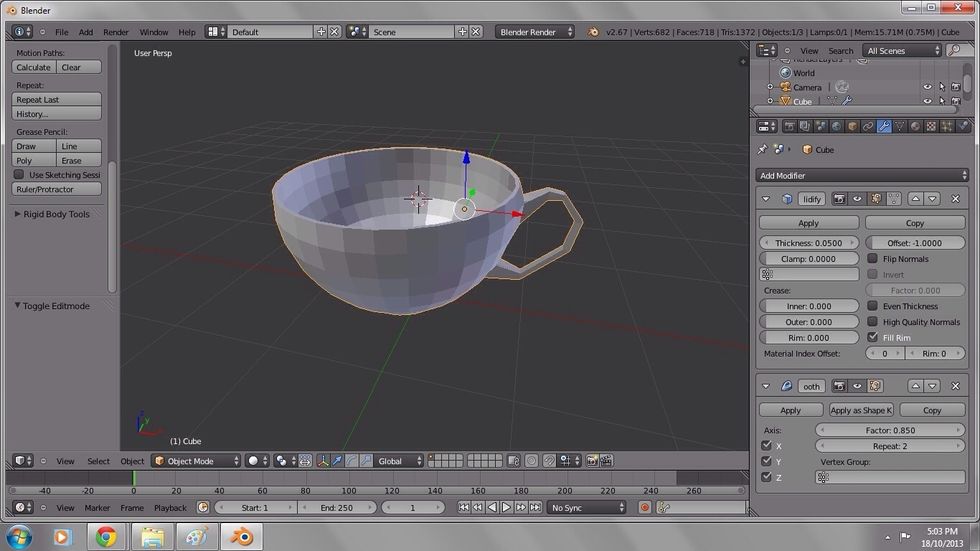Toggle Camera visibility eye in outliner
980x551 pixels.
[x=927, y=87]
